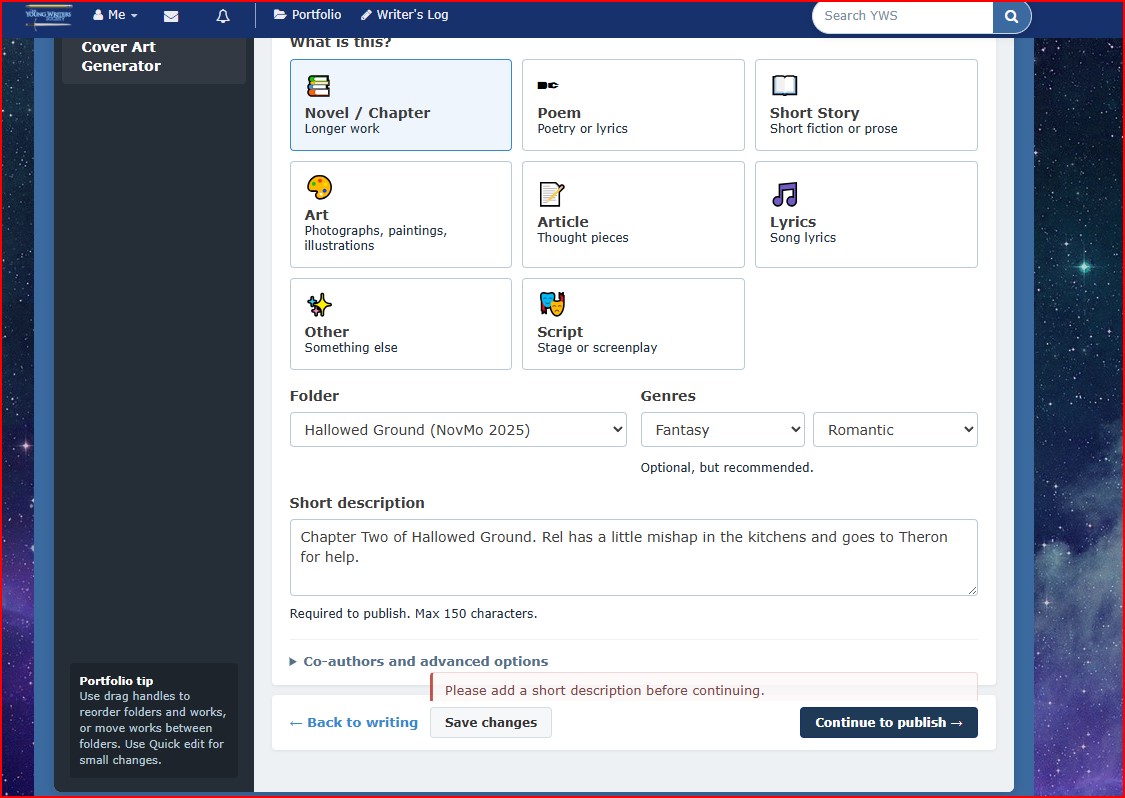This screenshot has width=1125, height=798.
Task: Click the memo icon on Article card
Action: pos(551,194)
